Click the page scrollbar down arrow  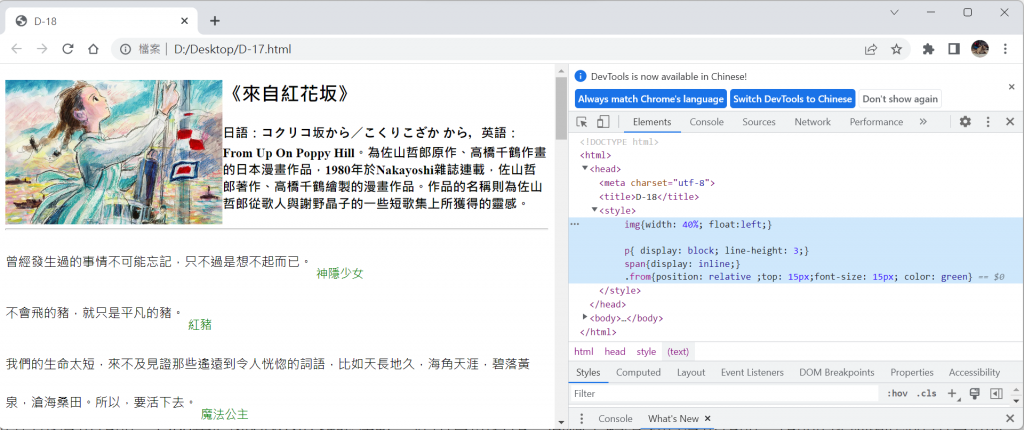(562, 422)
